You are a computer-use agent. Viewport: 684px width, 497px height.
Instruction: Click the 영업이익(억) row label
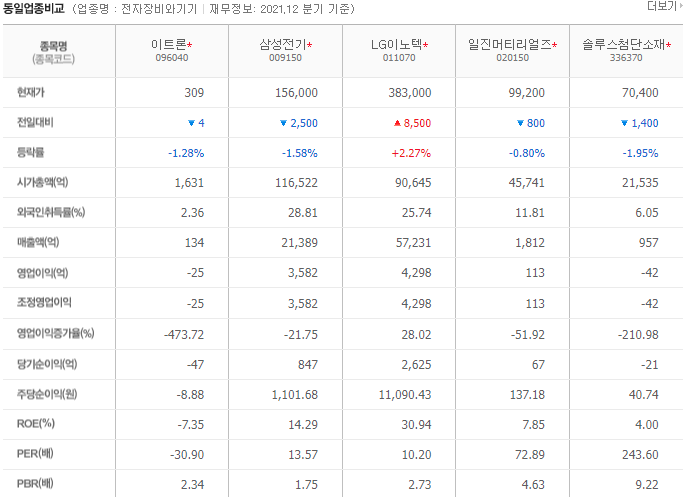coord(42,273)
